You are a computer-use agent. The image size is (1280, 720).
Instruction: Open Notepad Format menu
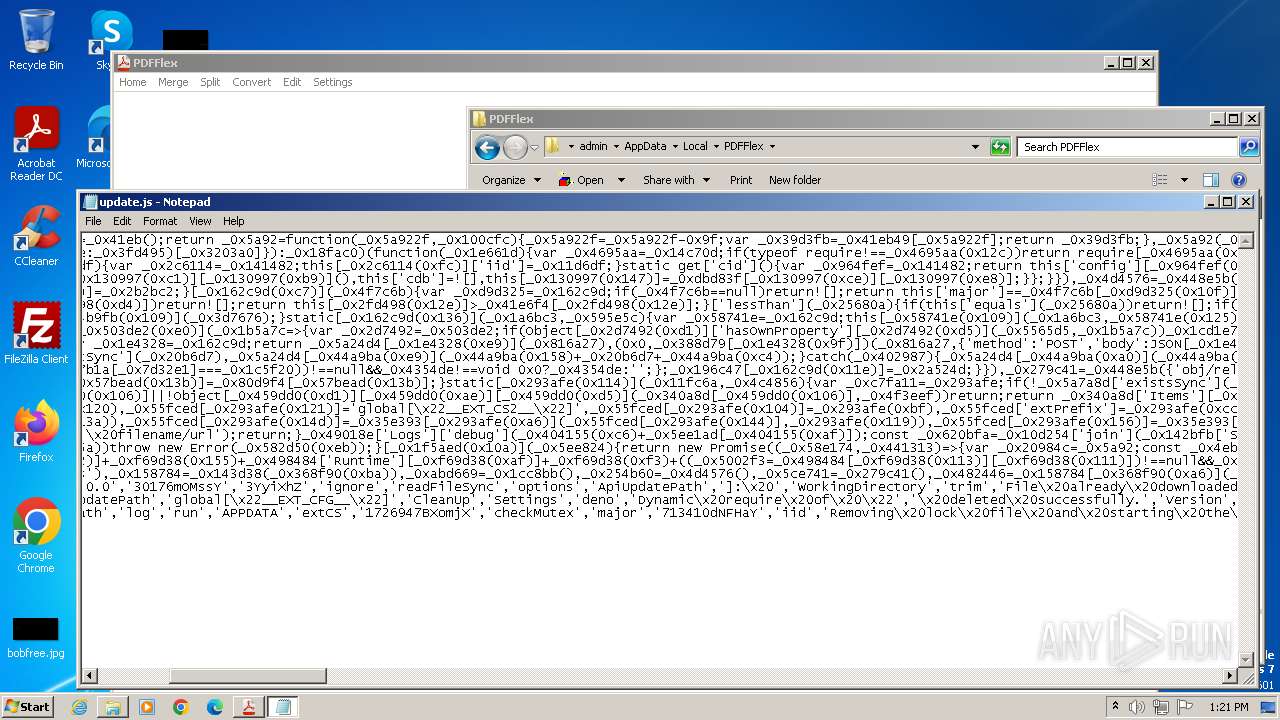[160, 221]
